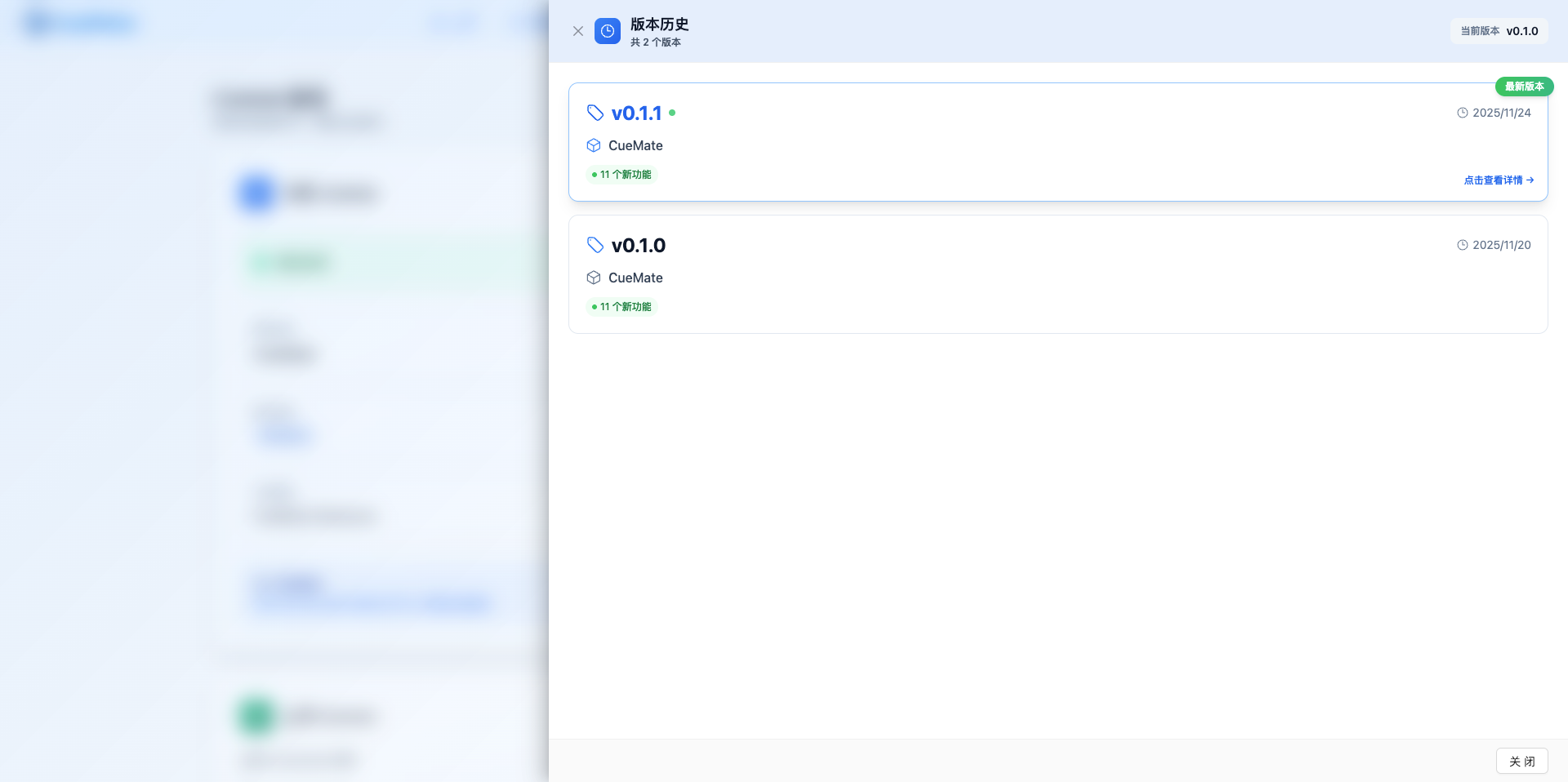1568x782 pixels.
Task: Open version details via 点击查看详情 link
Action: 1493,180
